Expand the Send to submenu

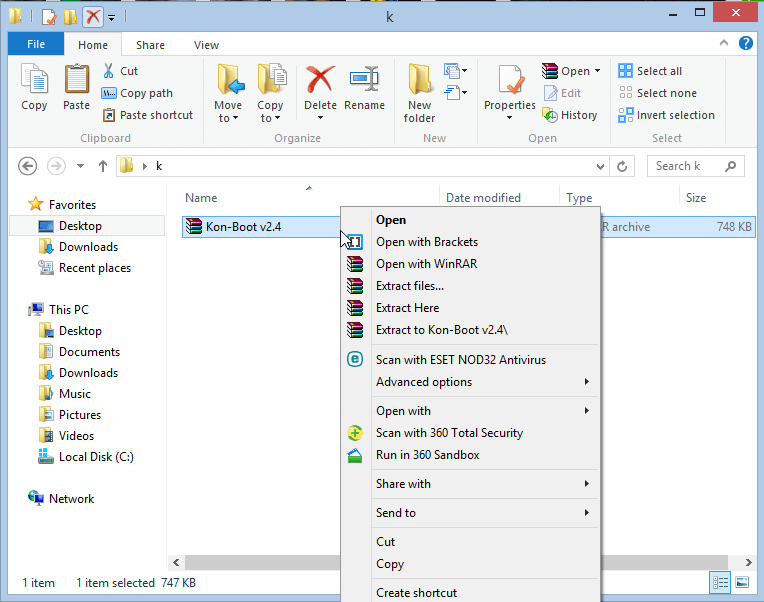471,513
